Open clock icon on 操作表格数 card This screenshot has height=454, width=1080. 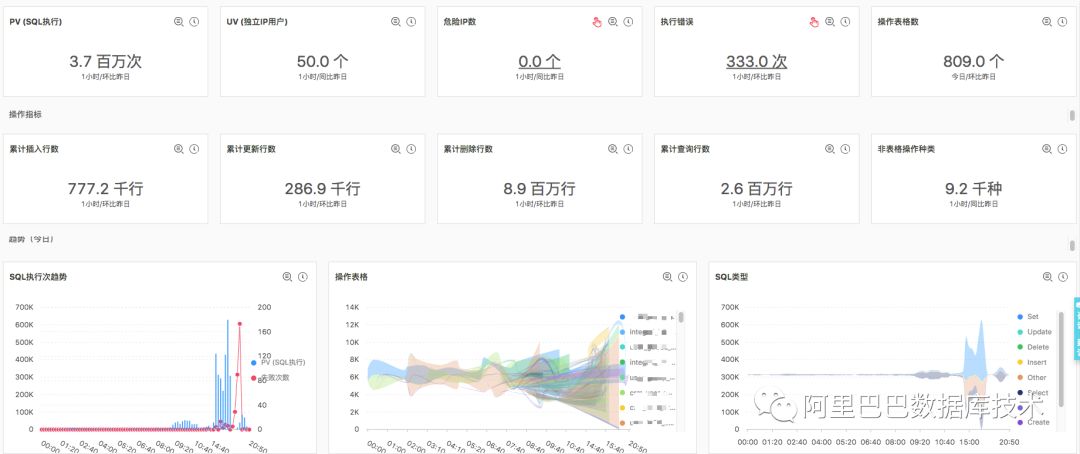tap(1062, 22)
